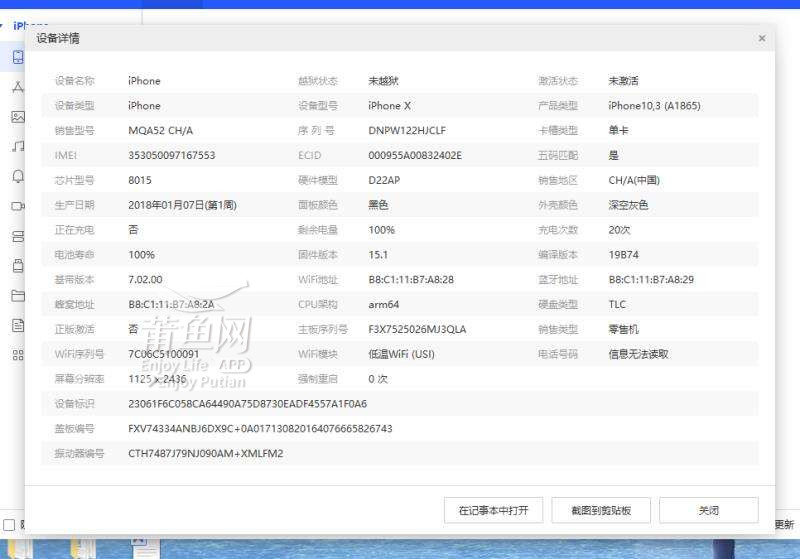Select WiFi module 低温WiFi (USI)

pyautogui.click(x=401, y=354)
